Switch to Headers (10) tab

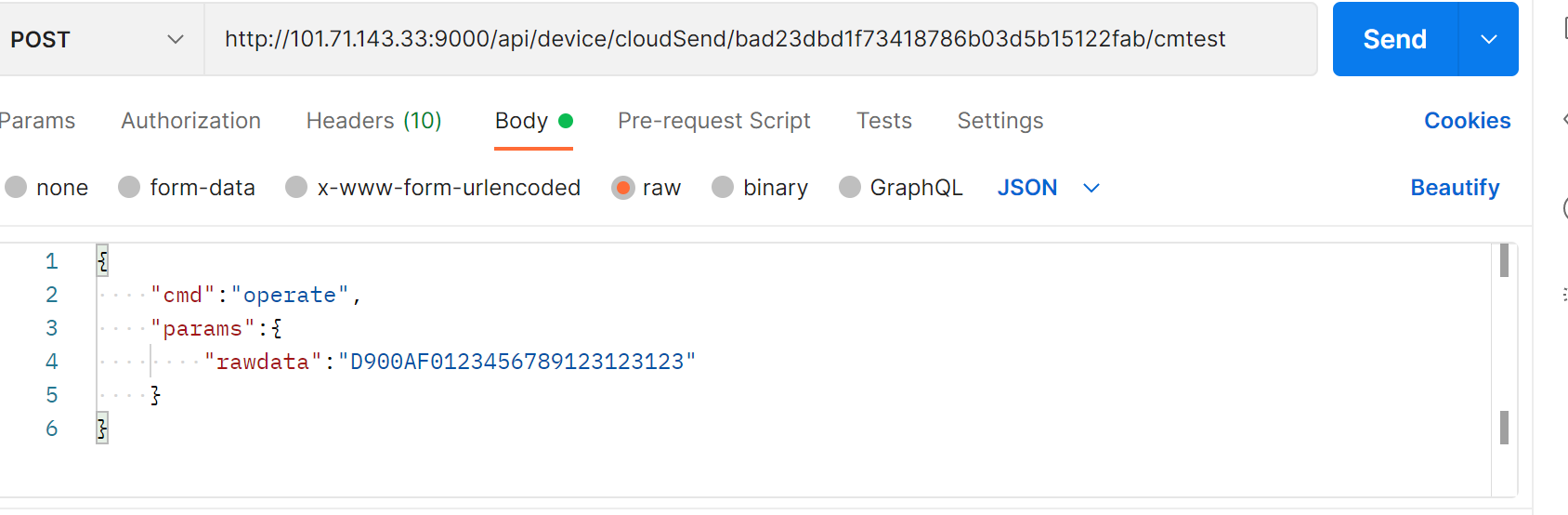tap(373, 121)
